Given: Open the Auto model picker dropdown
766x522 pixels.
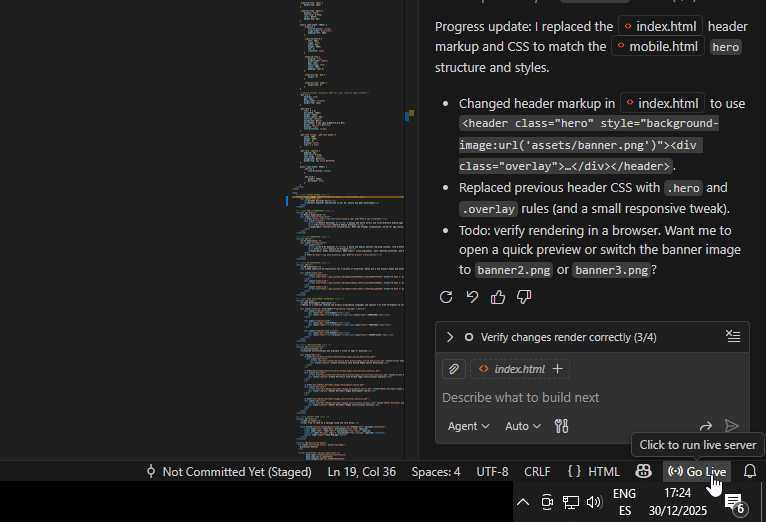Looking at the screenshot, I should (523, 426).
